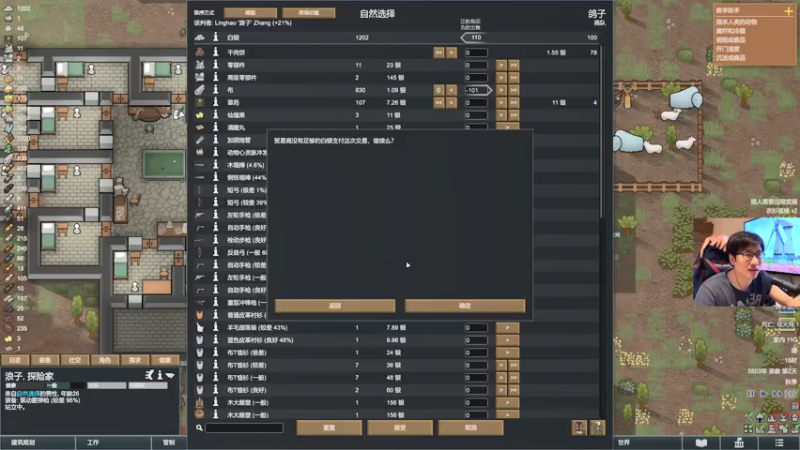The height and width of the screenshot is (450, 800).
Task: Click the << button for 草药
Action: [x=439, y=103]
